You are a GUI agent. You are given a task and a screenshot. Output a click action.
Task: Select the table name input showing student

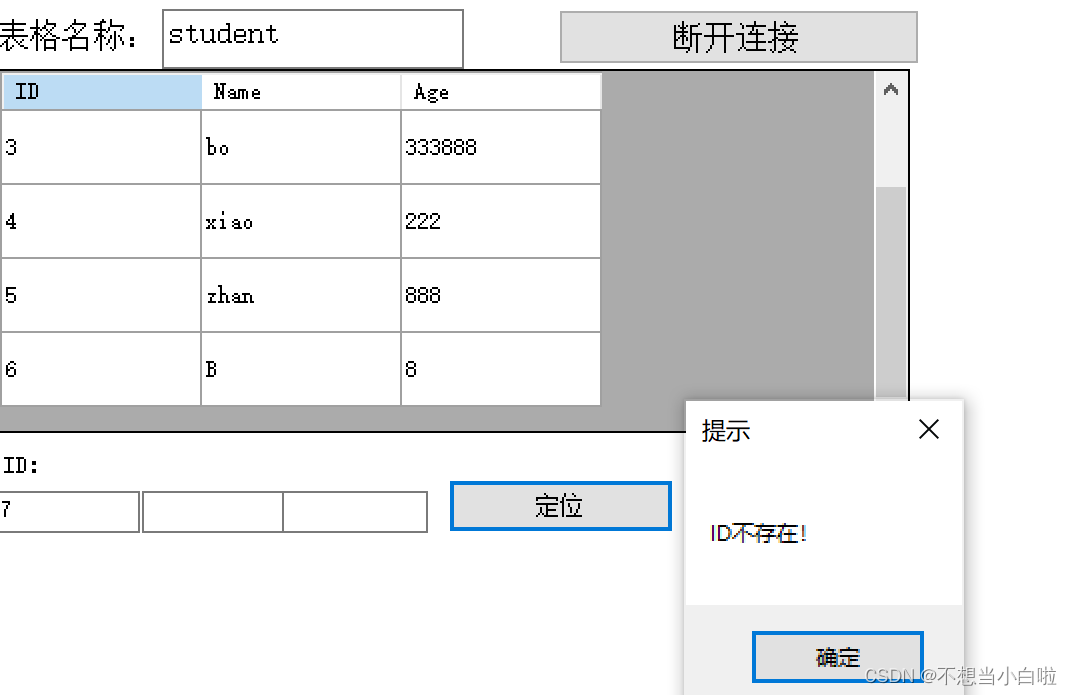click(312, 38)
